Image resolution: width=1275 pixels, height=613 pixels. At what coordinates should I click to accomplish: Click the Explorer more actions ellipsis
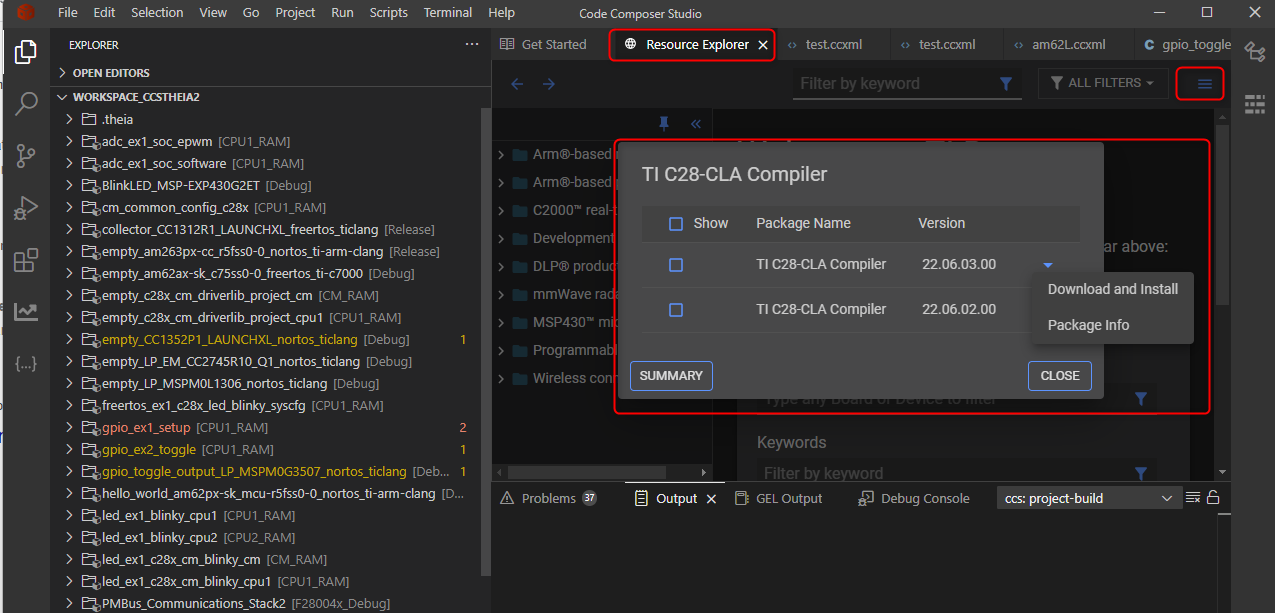point(472,45)
